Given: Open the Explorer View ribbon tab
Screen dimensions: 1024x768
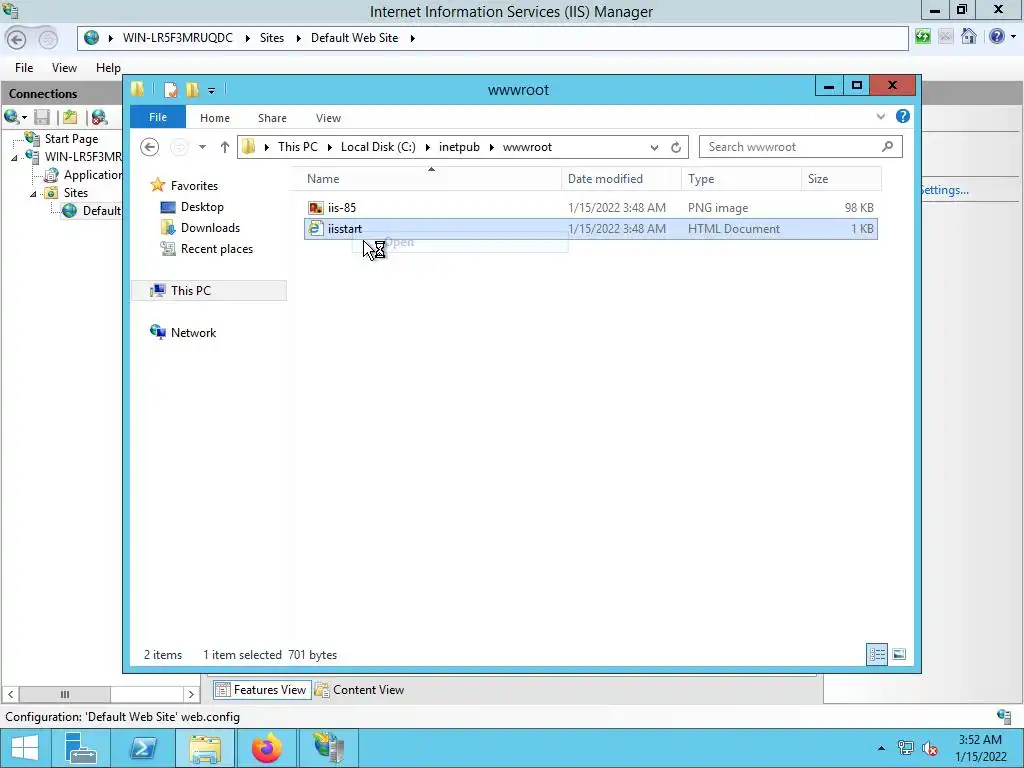Looking at the screenshot, I should pyautogui.click(x=328, y=118).
